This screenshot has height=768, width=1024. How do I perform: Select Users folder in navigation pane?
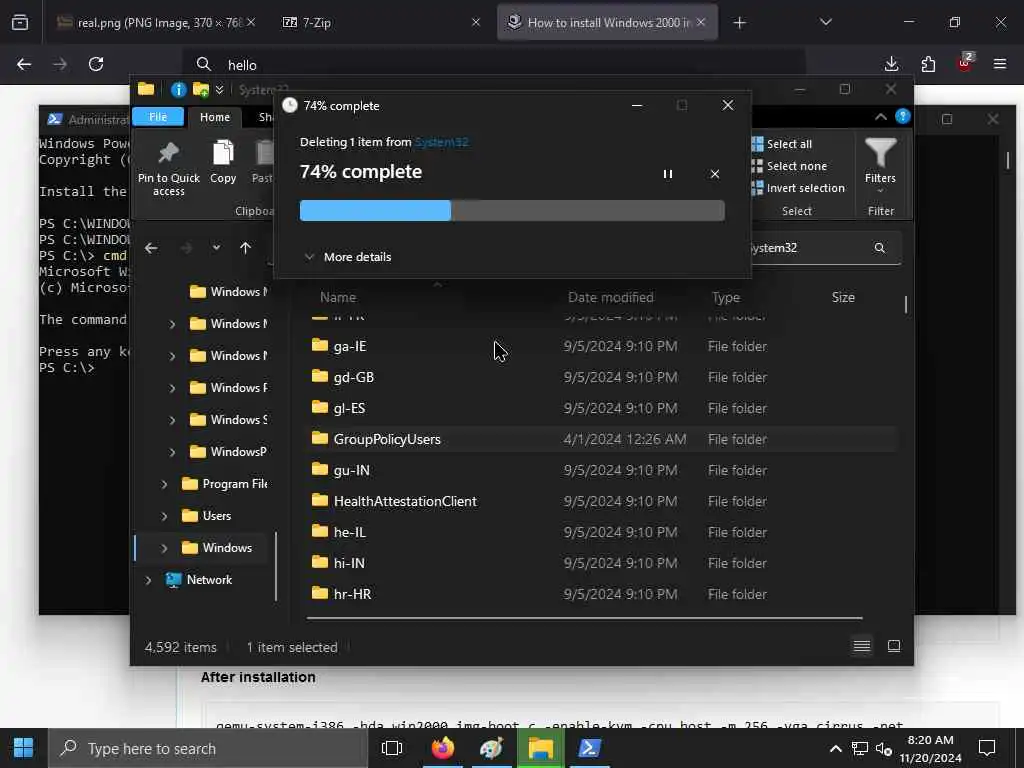(x=216, y=516)
